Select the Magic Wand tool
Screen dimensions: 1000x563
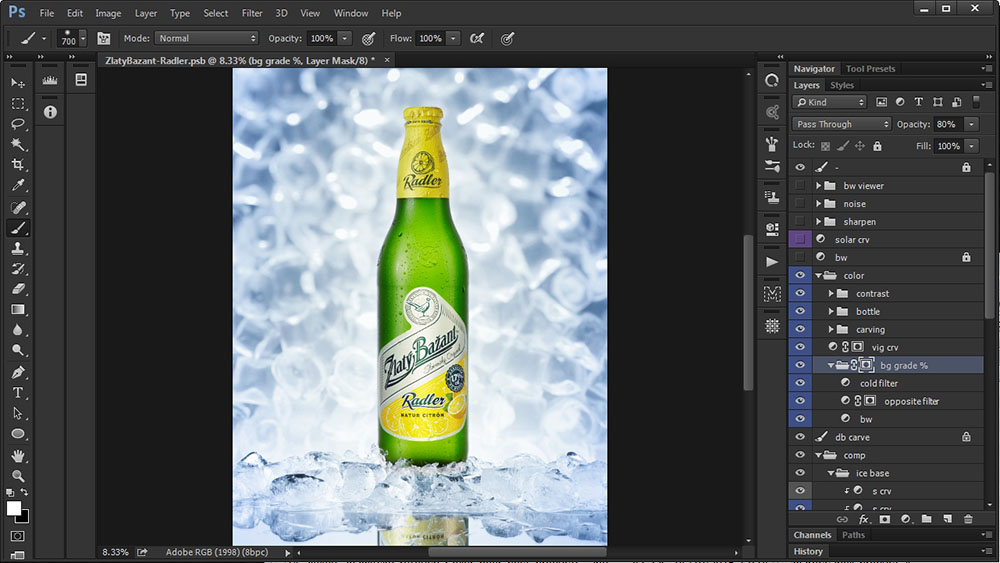click(18, 144)
